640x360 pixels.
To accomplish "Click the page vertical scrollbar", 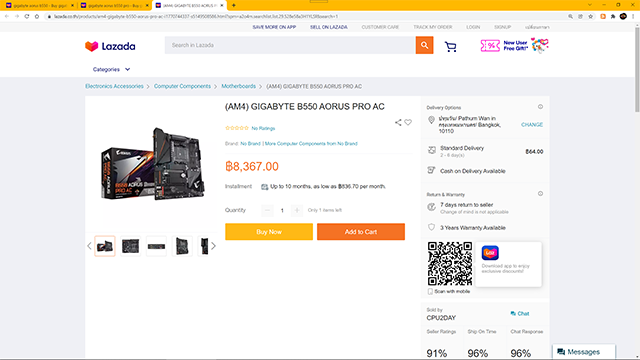I will pyautogui.click(x=637, y=69).
